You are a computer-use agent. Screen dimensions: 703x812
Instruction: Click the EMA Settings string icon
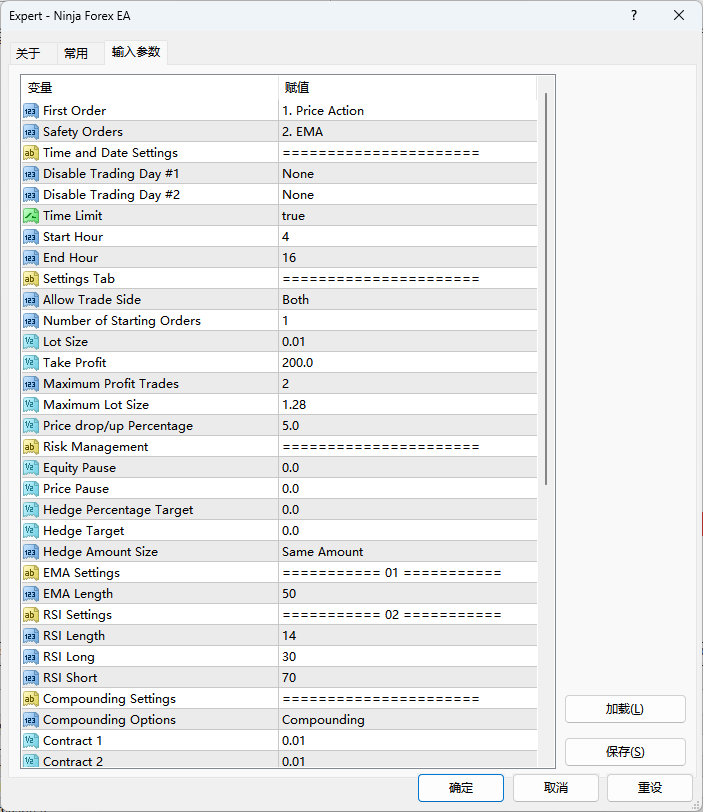tap(31, 573)
